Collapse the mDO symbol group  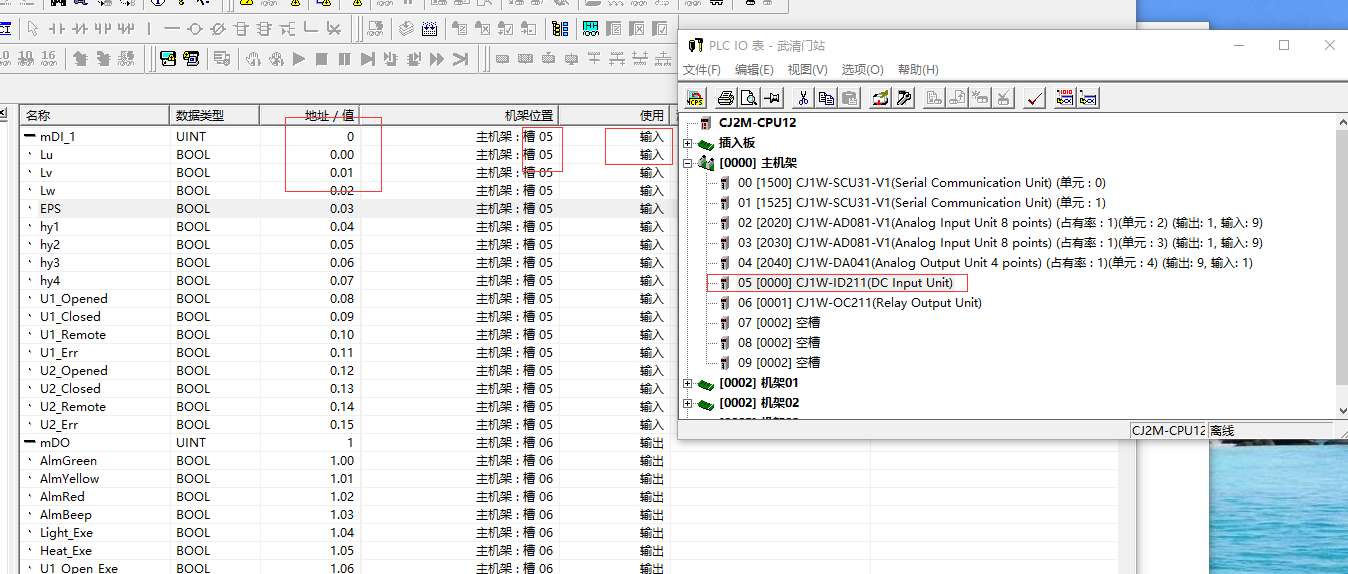click(x=29, y=443)
